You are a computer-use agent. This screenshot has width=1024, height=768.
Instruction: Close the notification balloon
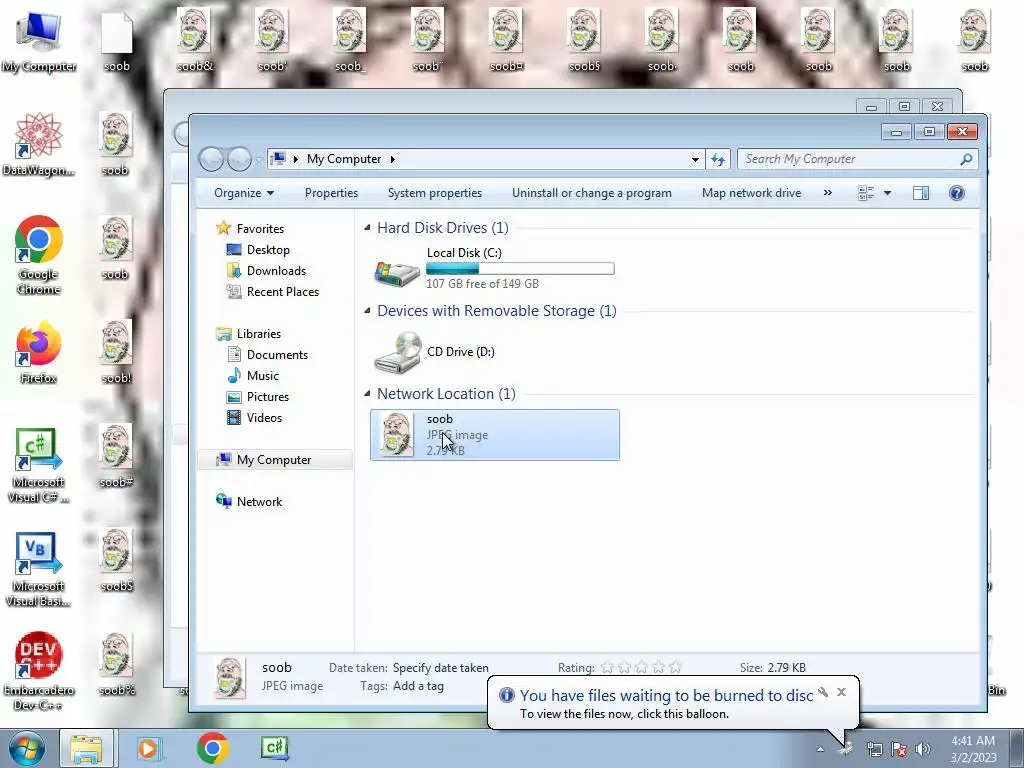[x=841, y=692]
